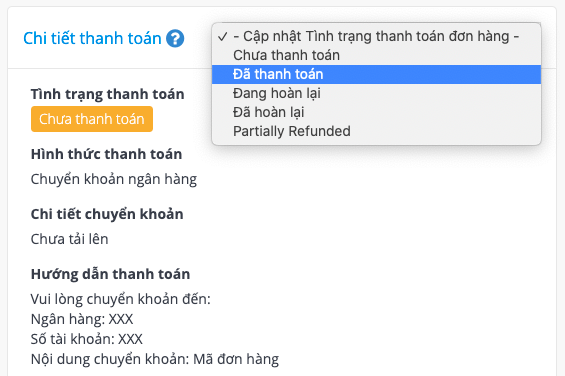Click the checkmark beside the selected dropdown entry
This screenshot has height=376, width=565.
coord(223,36)
